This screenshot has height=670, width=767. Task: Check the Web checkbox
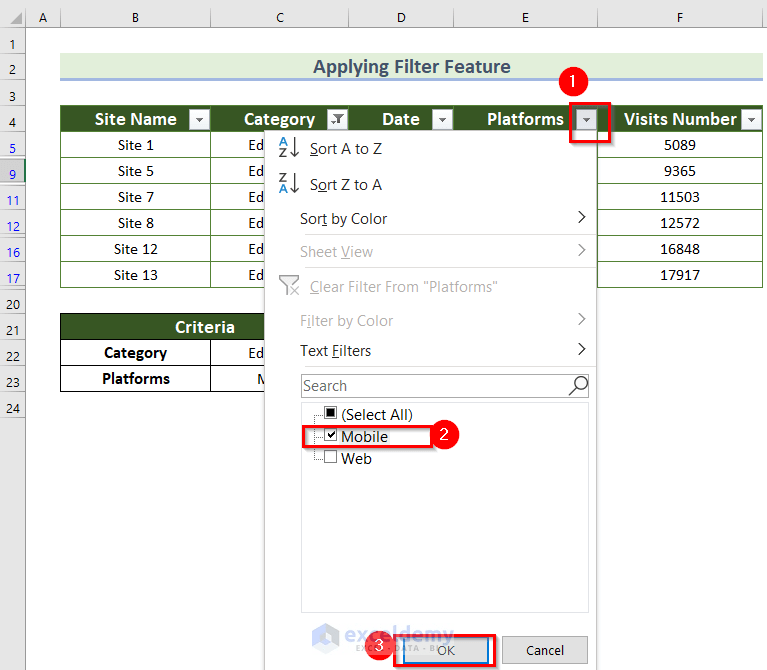point(331,457)
